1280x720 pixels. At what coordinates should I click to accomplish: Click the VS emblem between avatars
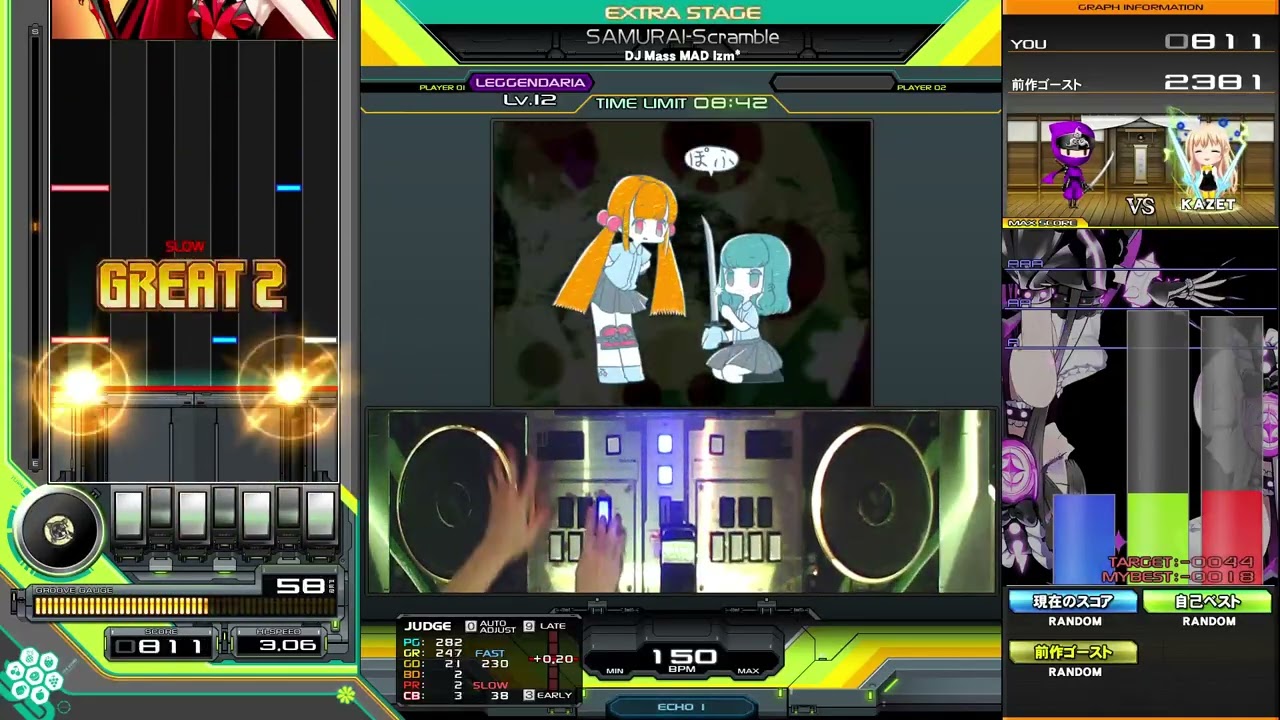[1141, 205]
